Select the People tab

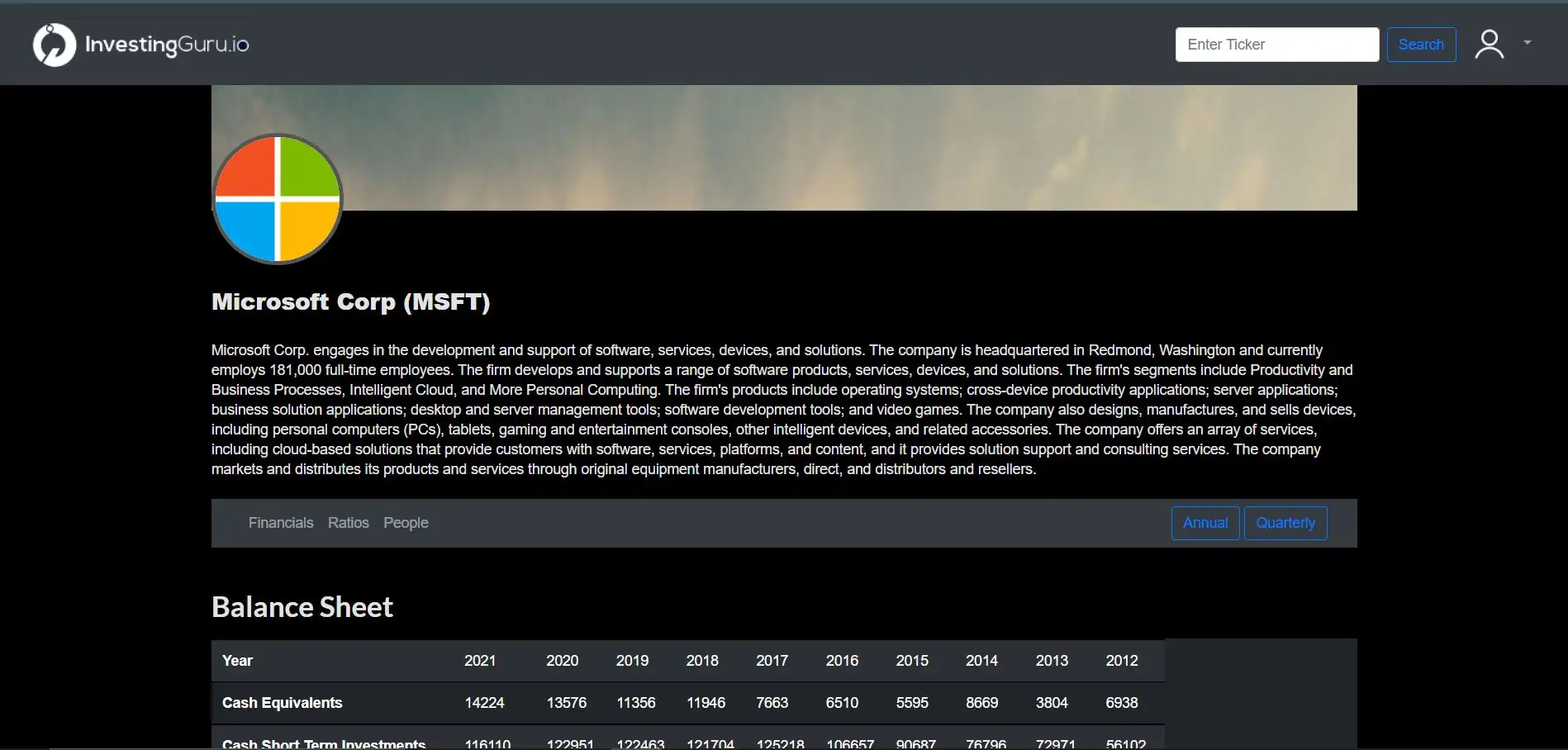pyautogui.click(x=406, y=523)
